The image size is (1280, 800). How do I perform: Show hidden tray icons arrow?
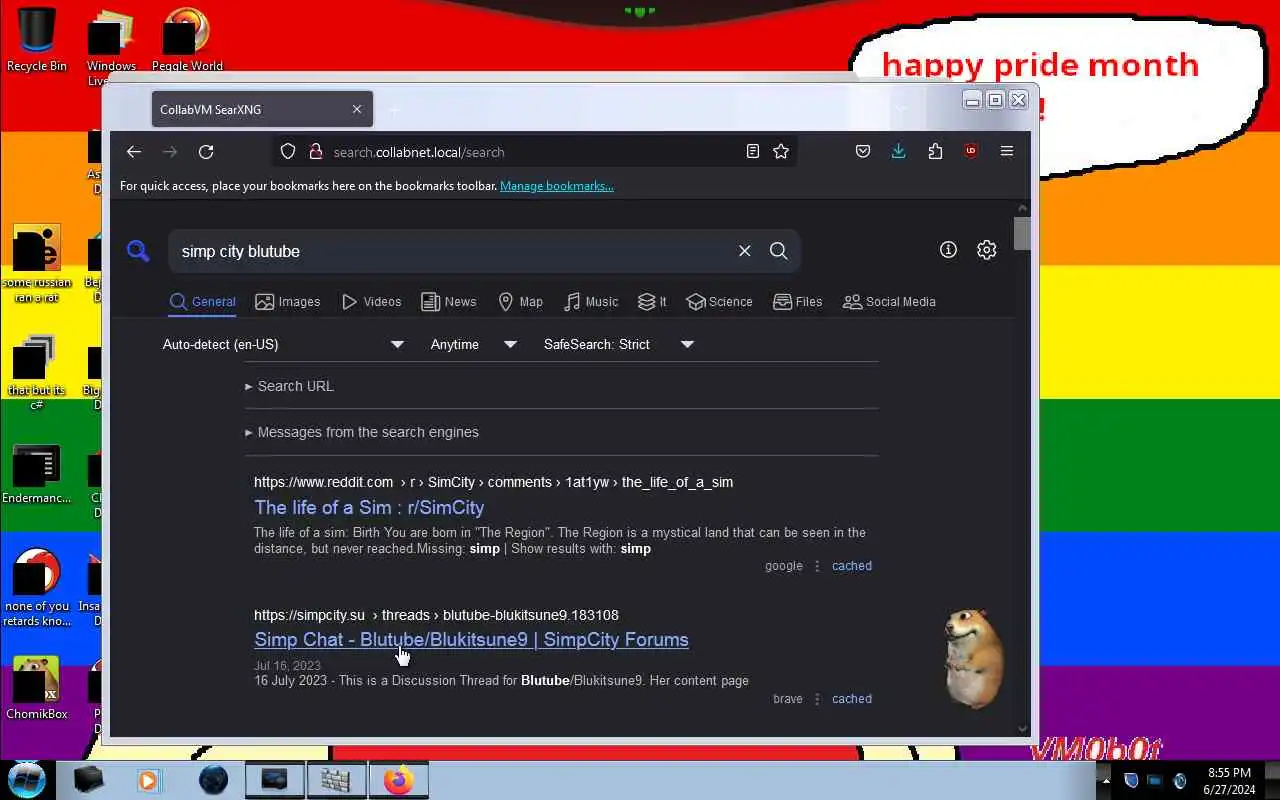[1105, 781]
